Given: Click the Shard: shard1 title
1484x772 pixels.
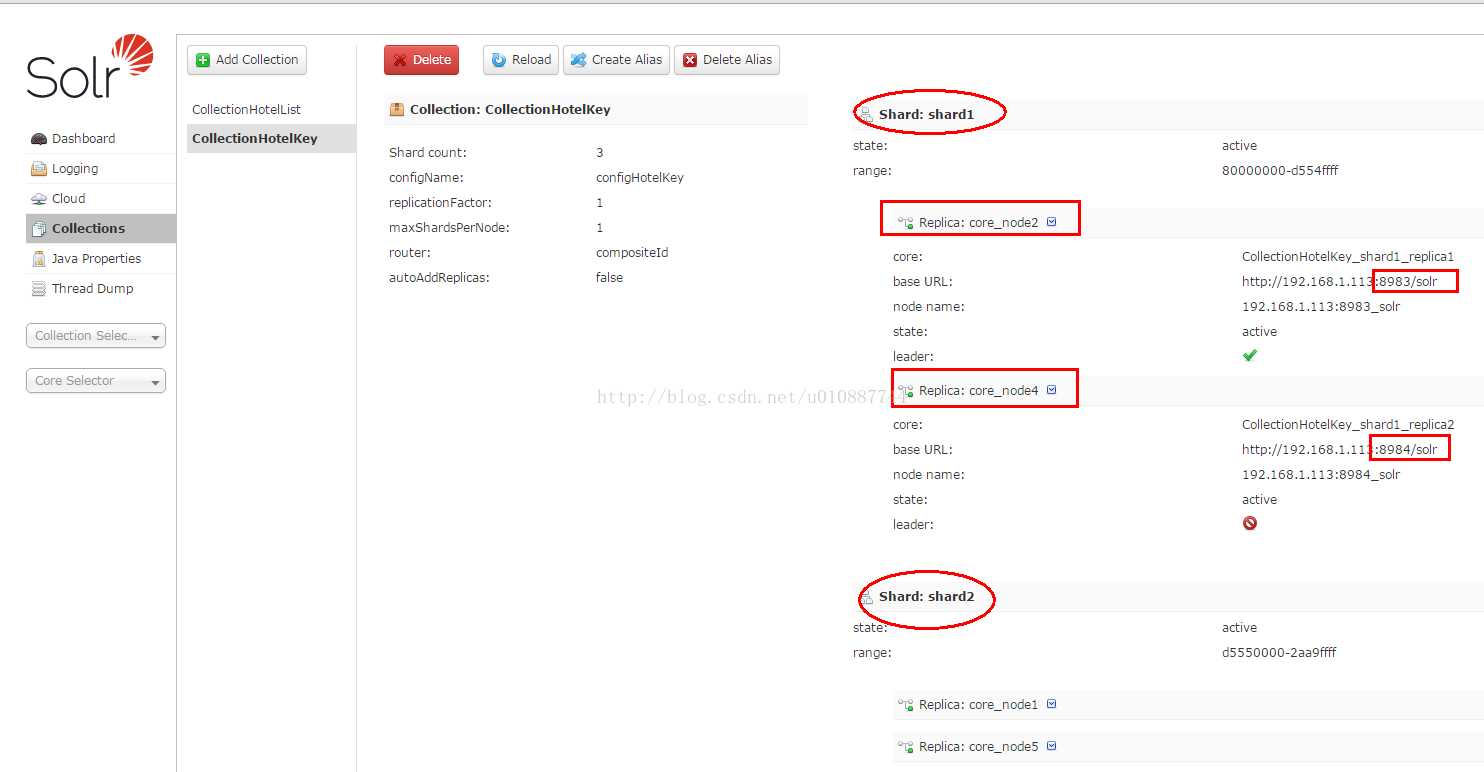Looking at the screenshot, I should 926,115.
